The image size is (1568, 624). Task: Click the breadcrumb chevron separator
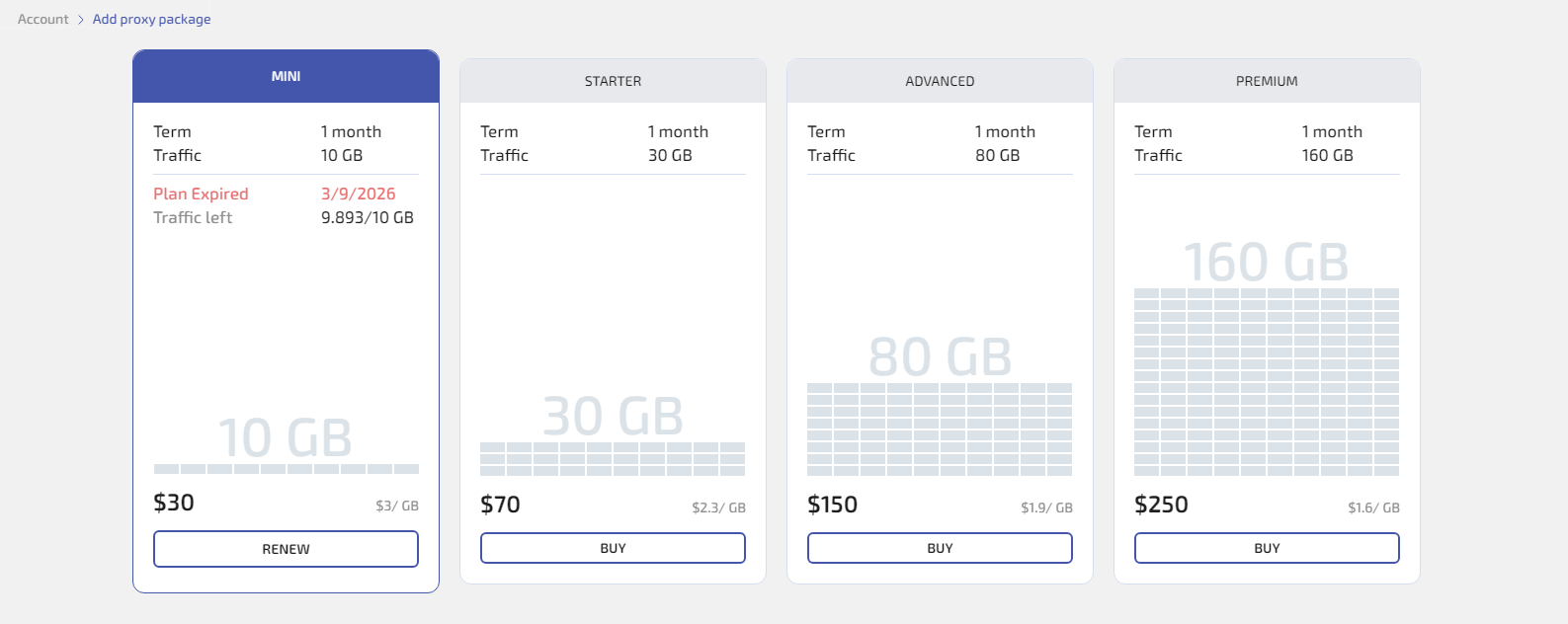[81, 20]
